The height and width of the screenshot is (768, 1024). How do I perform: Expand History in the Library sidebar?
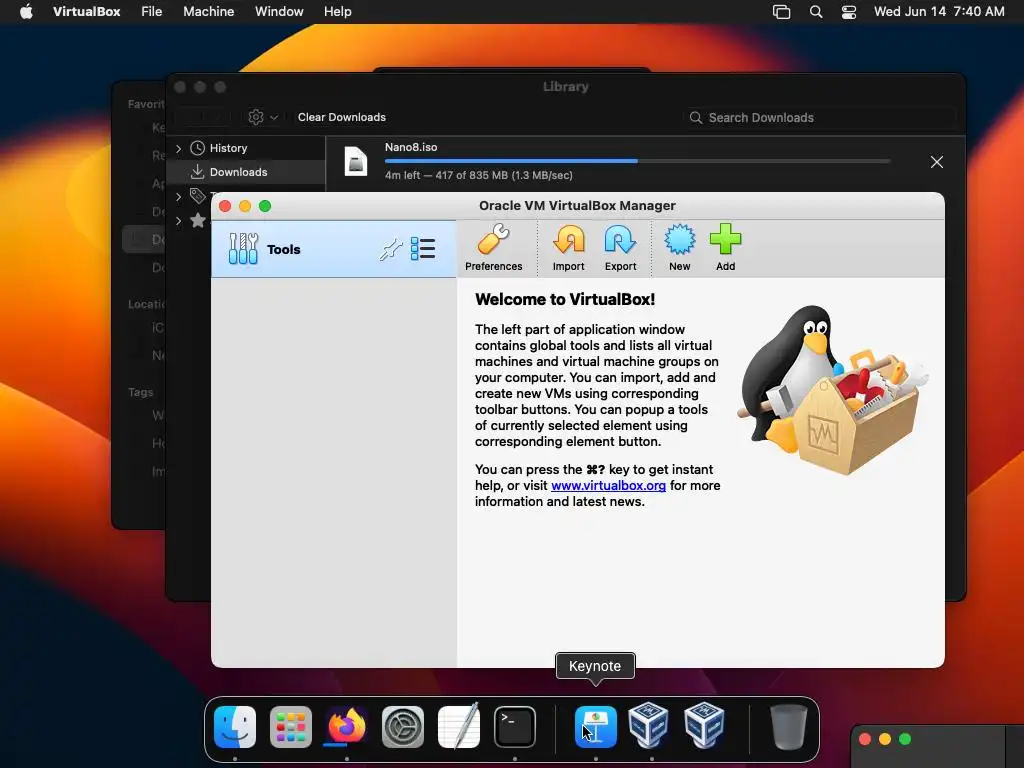click(x=178, y=148)
